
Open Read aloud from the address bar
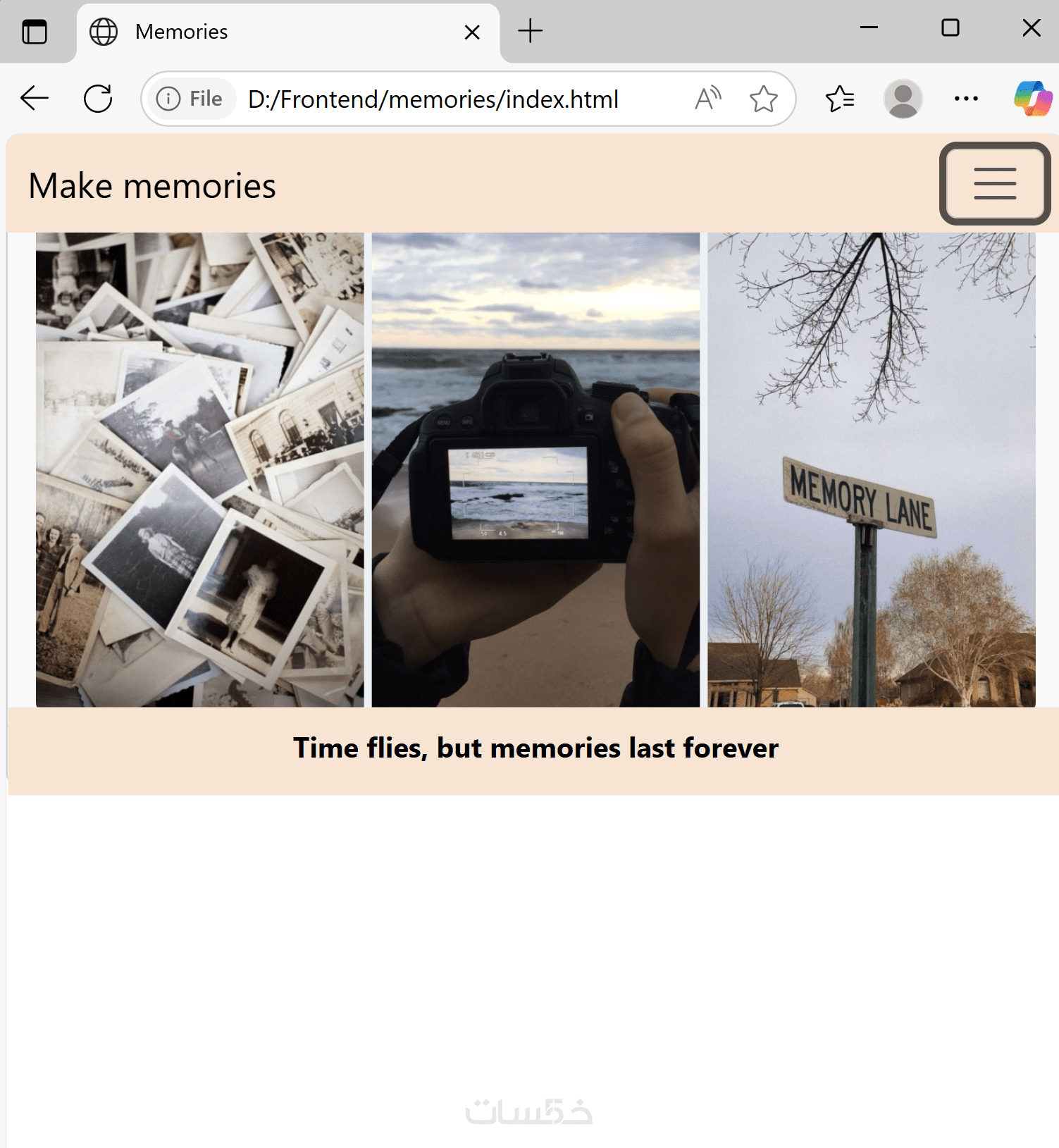click(x=708, y=99)
